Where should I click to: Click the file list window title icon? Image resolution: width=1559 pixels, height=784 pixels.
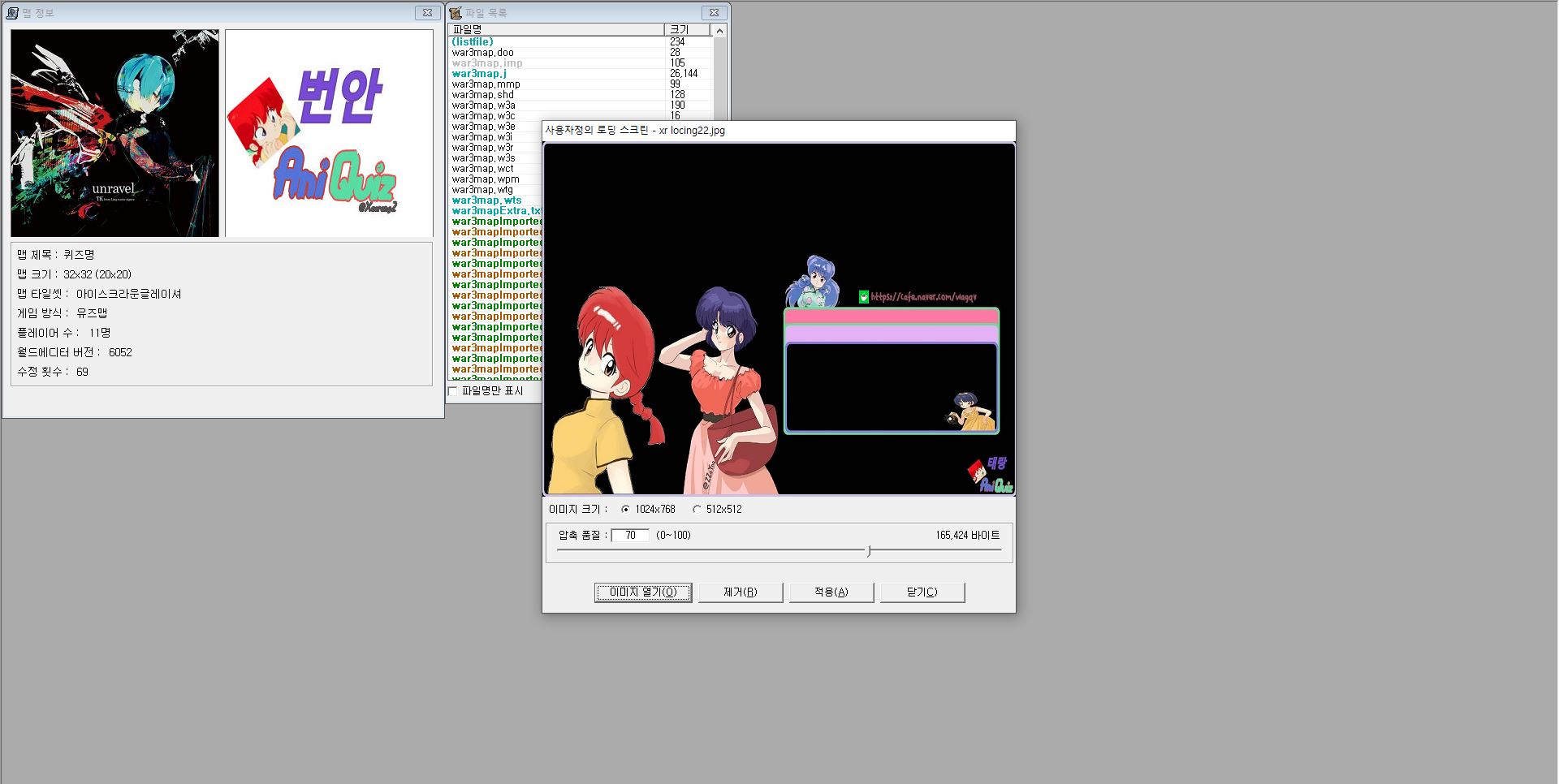tap(456, 13)
